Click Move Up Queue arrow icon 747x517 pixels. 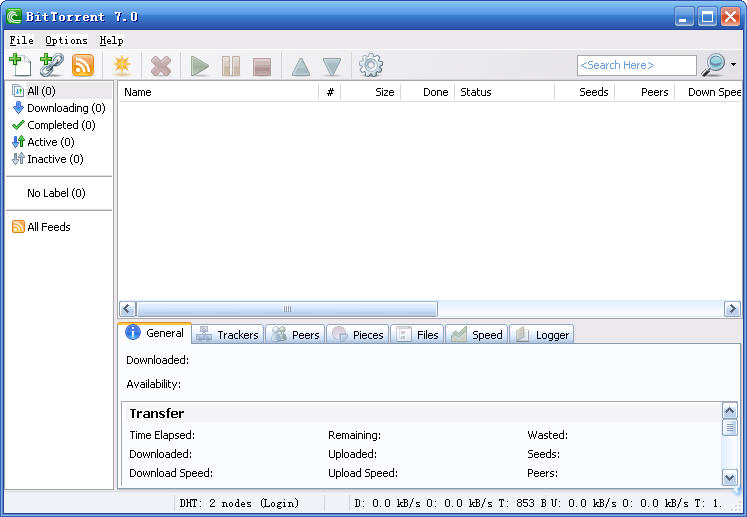(301, 66)
